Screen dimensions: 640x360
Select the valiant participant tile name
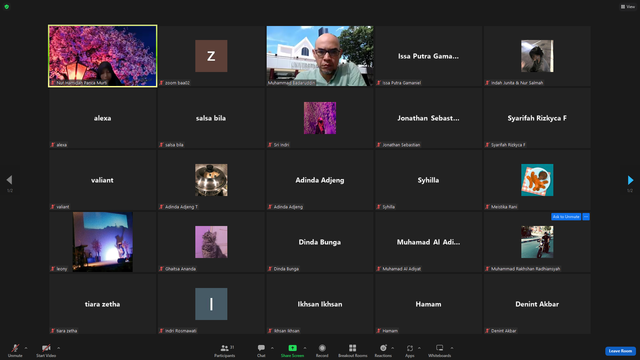(x=102, y=180)
